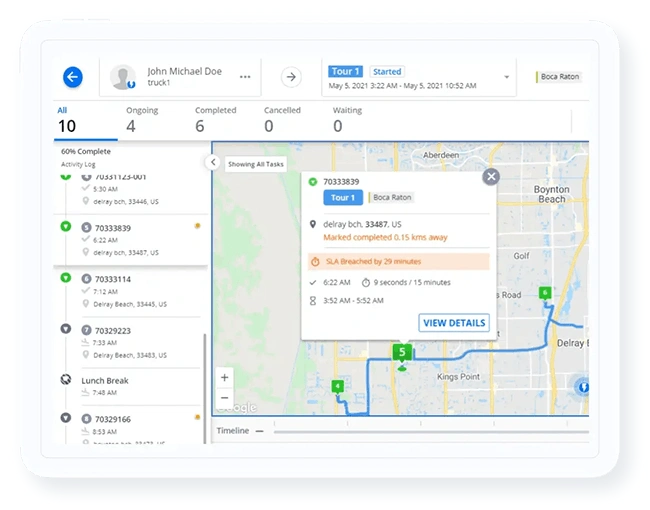This screenshot has height=510, width=650.
Task: Click the orange dot on task 70333839
Action: pos(197,226)
